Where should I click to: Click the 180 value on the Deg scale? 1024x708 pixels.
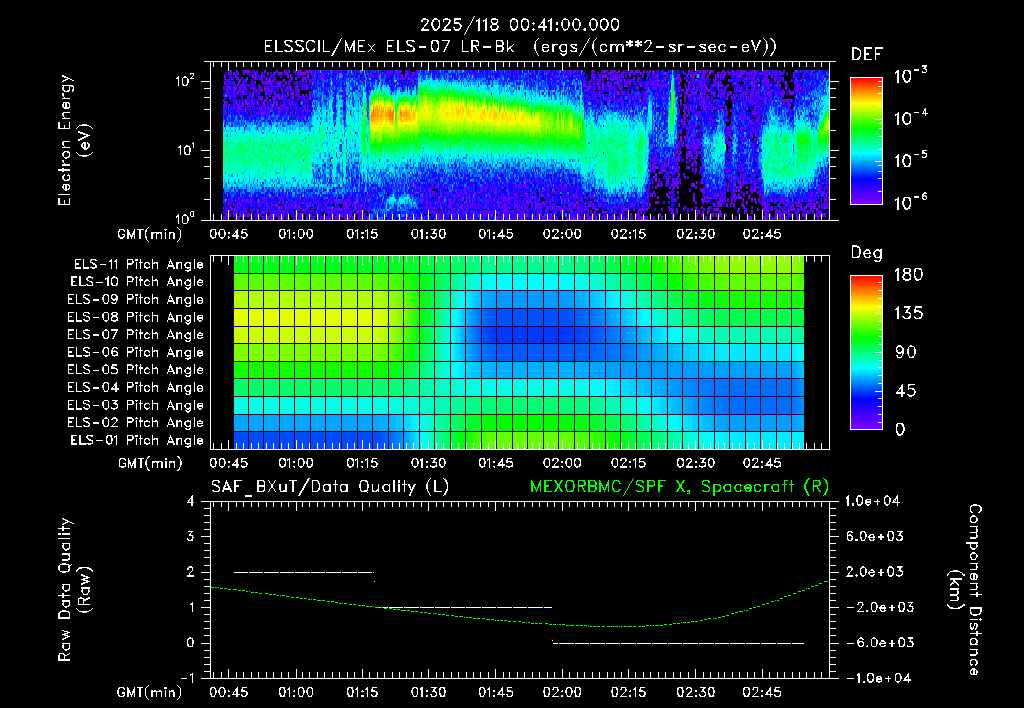pyautogui.click(x=908, y=275)
